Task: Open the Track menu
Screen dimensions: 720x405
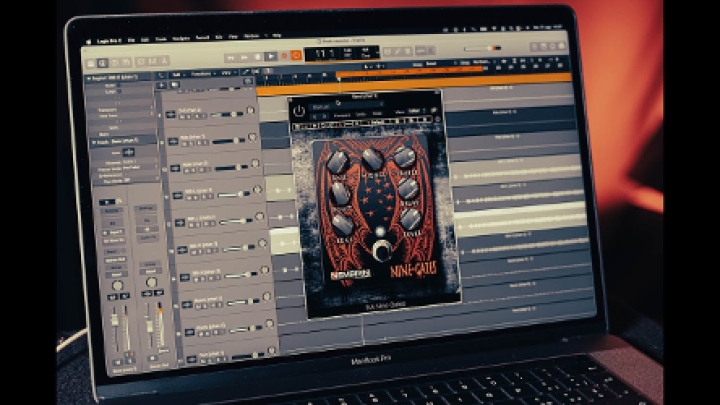Action: (x=161, y=39)
